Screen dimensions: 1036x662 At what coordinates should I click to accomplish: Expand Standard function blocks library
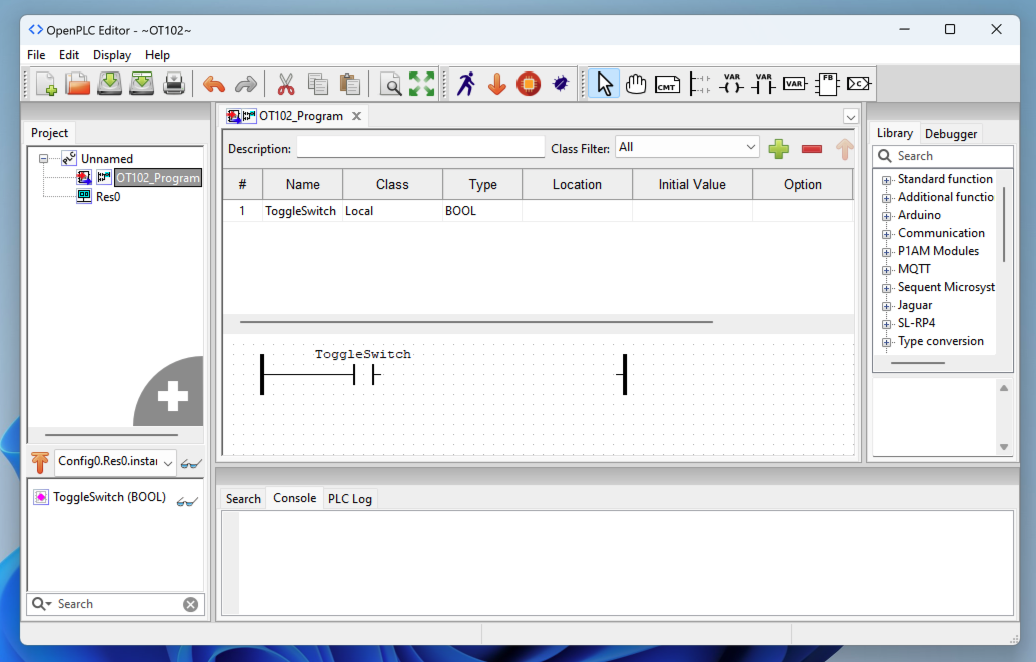click(887, 180)
